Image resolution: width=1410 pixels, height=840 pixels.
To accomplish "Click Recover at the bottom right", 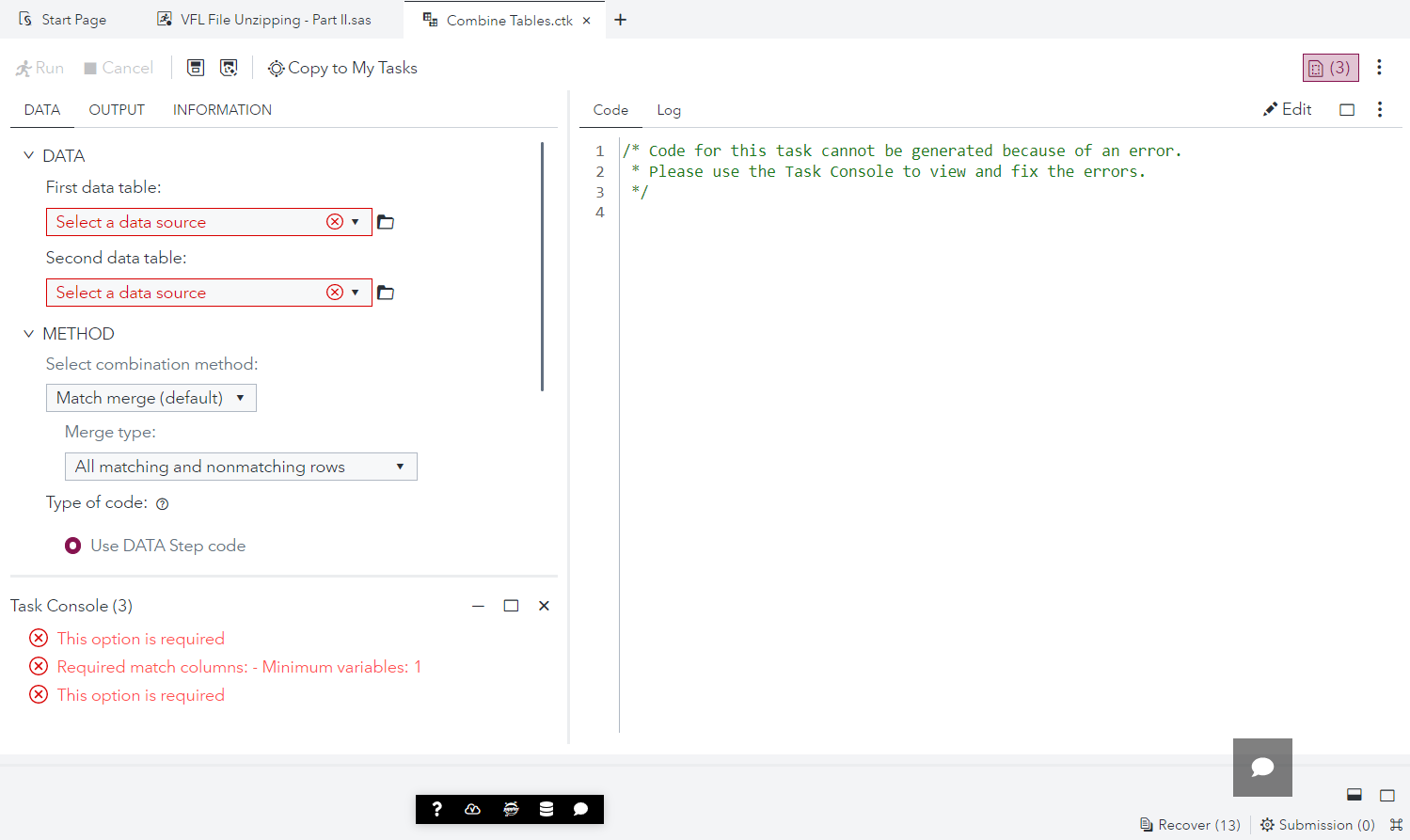I will coord(1189,824).
